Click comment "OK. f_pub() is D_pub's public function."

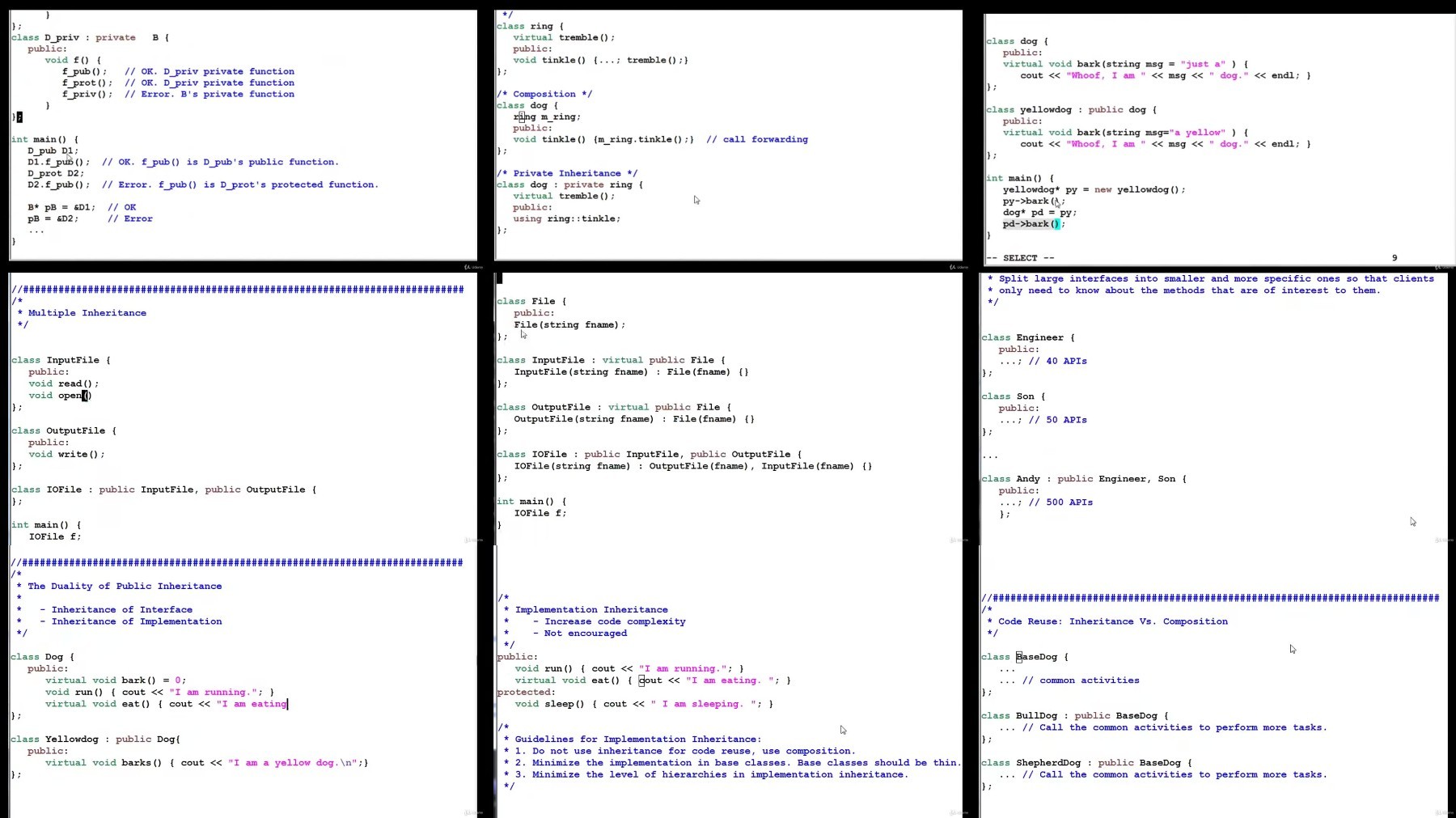click(228, 162)
